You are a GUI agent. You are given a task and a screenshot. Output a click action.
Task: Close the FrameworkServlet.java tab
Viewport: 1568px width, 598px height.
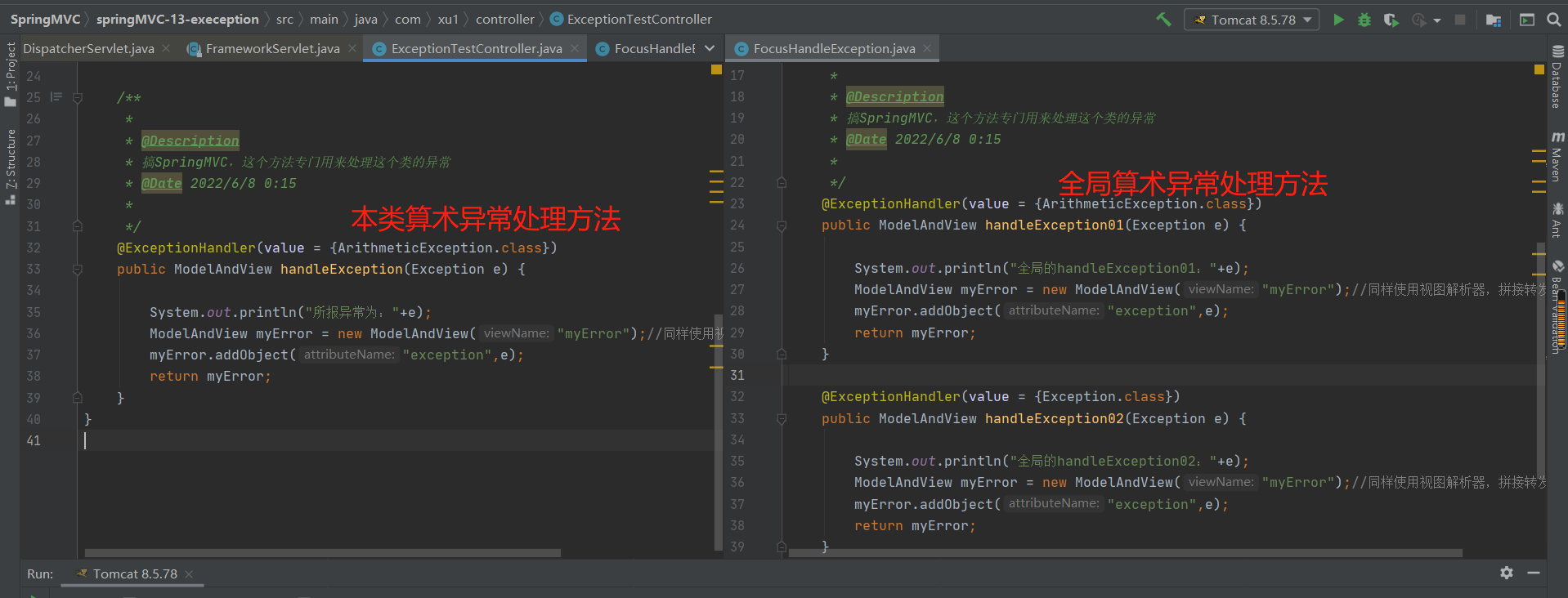point(352,49)
